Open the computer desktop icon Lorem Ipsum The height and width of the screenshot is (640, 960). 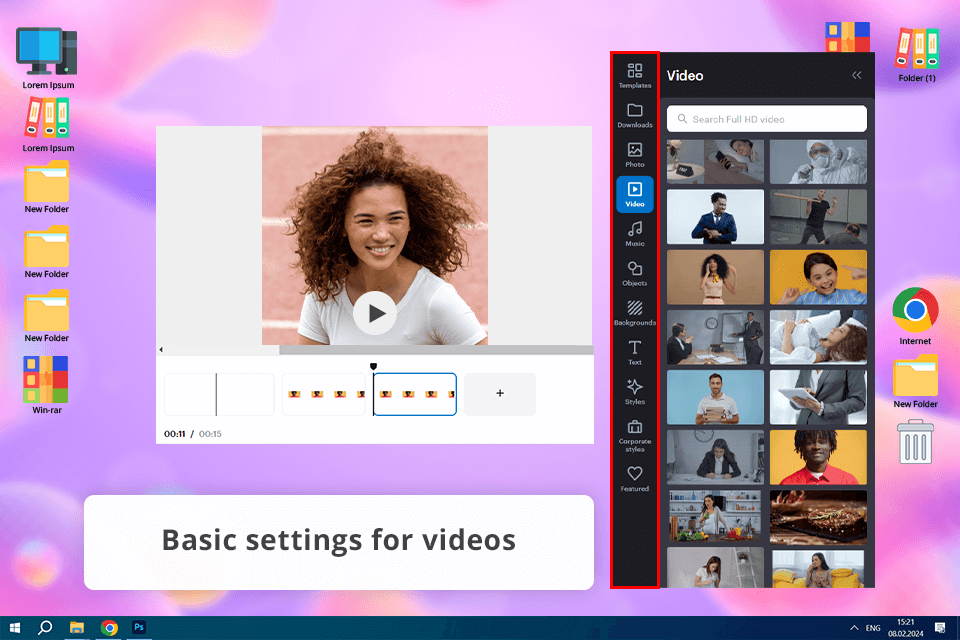tap(48, 58)
